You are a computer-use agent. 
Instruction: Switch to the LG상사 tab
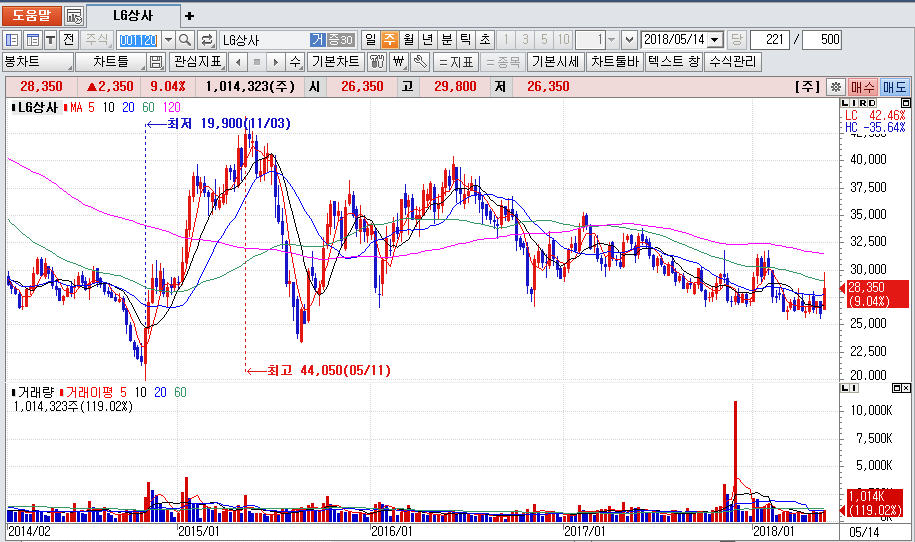coord(133,16)
